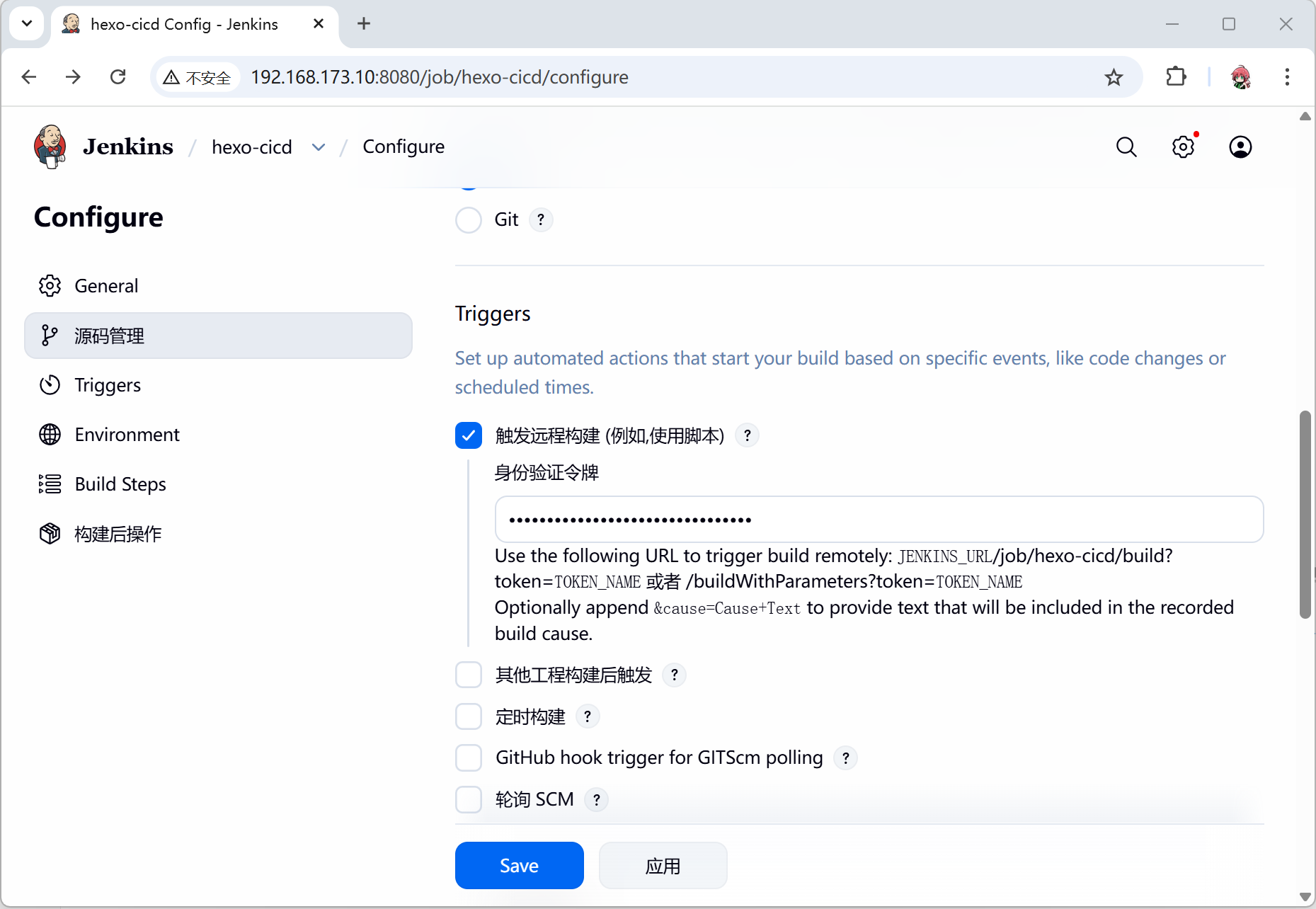Open Manage Jenkins gear icon
The width and height of the screenshot is (1316, 909).
coord(1182,147)
